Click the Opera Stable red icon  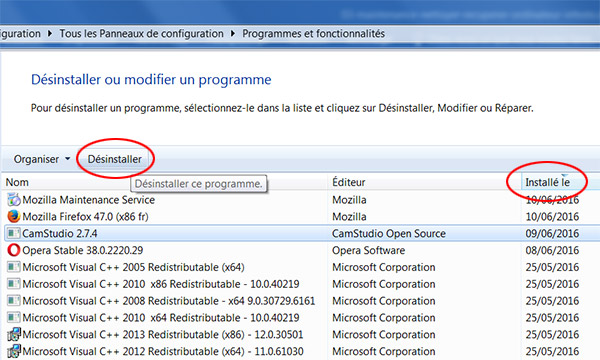point(14,250)
